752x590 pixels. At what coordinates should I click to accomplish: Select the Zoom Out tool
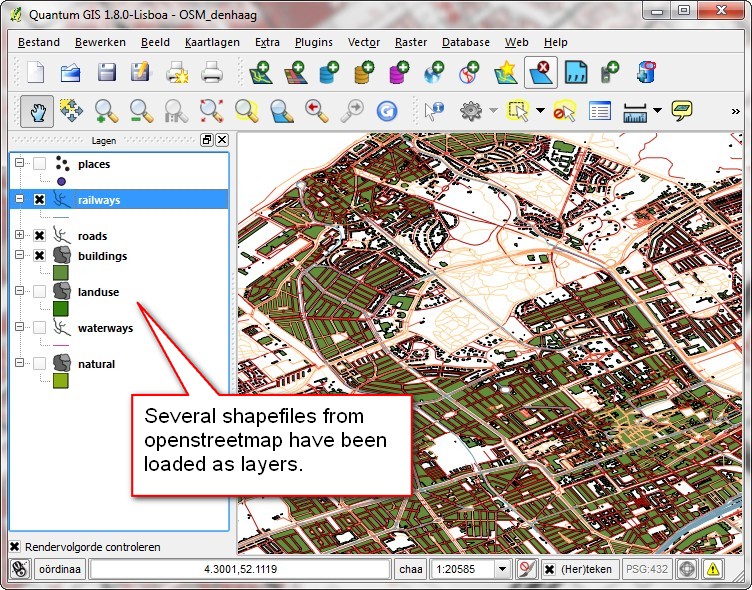(x=141, y=111)
